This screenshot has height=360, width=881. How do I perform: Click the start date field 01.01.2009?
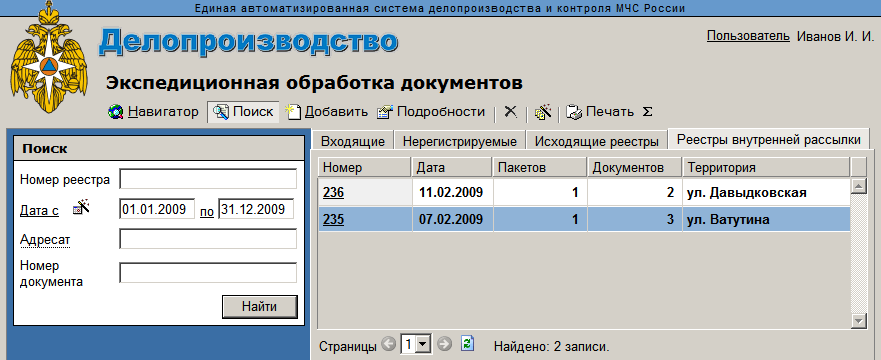pos(157,209)
